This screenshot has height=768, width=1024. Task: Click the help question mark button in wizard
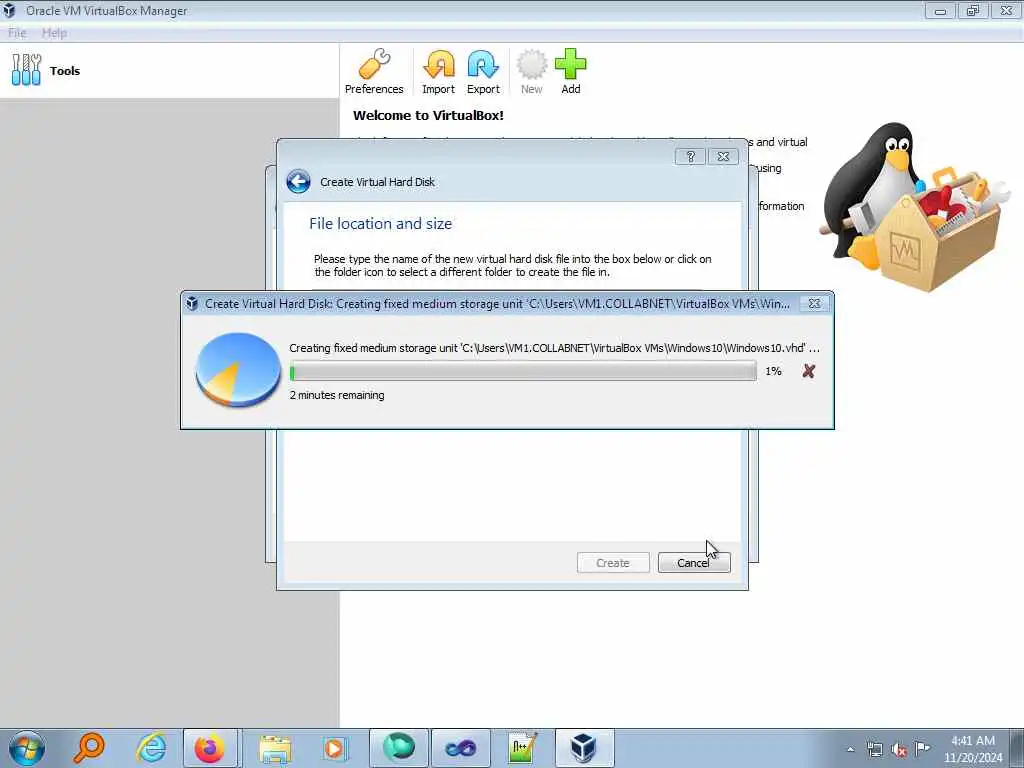[690, 156]
